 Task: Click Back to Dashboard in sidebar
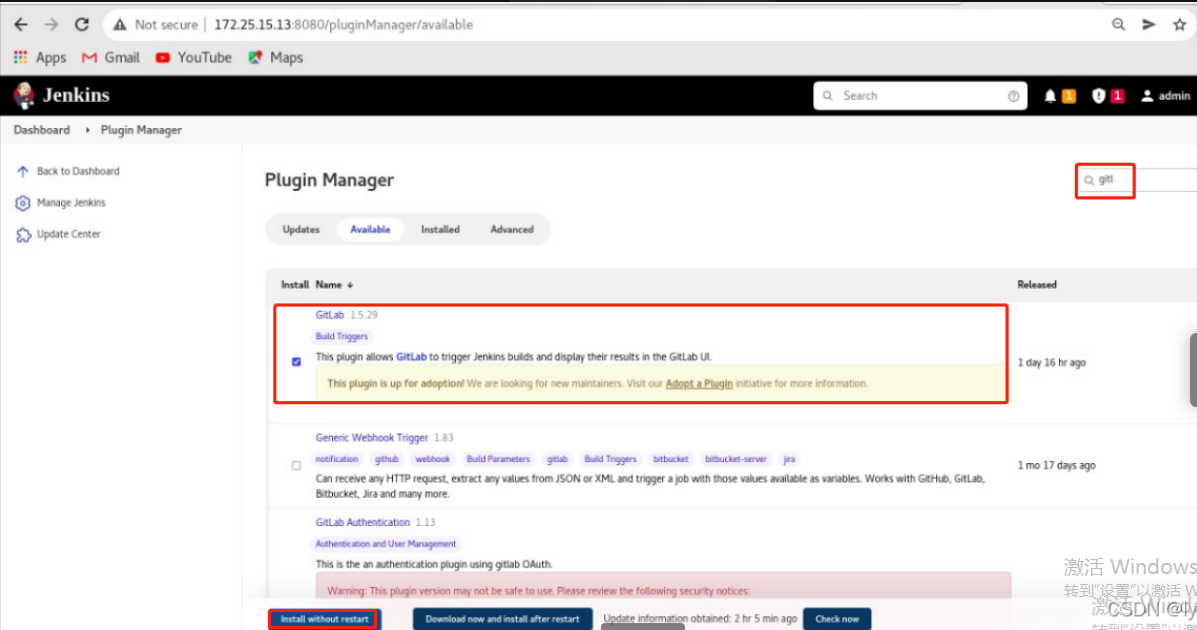[67, 171]
